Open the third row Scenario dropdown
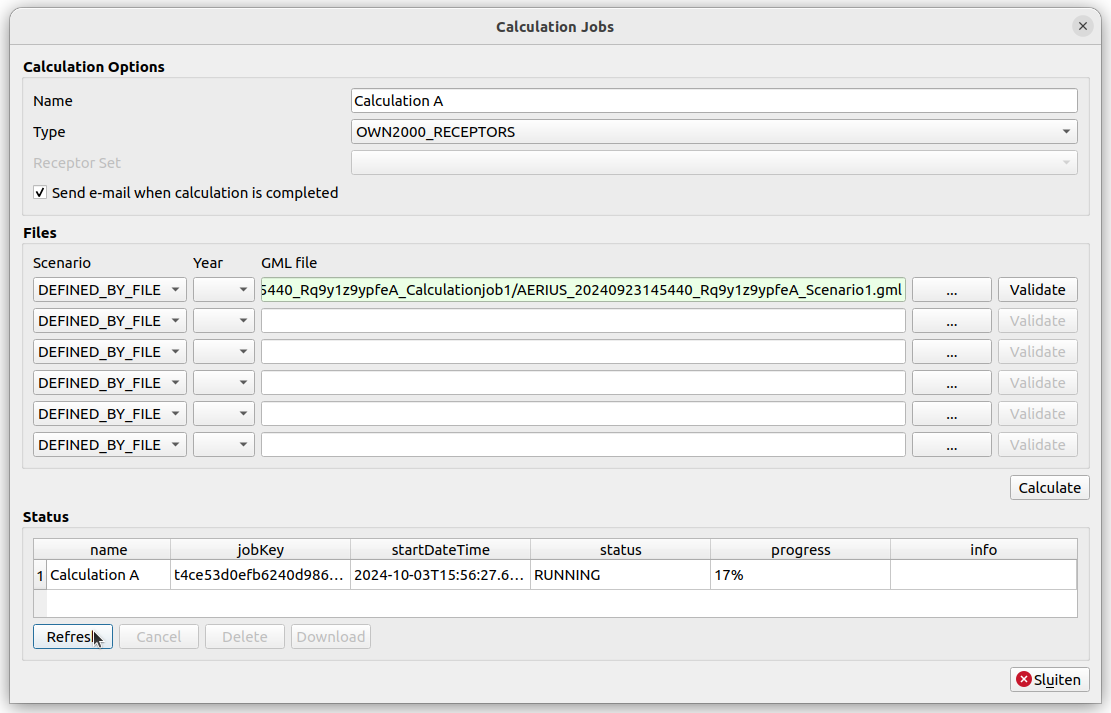Viewport: 1111px width, 713px height. coord(109,352)
